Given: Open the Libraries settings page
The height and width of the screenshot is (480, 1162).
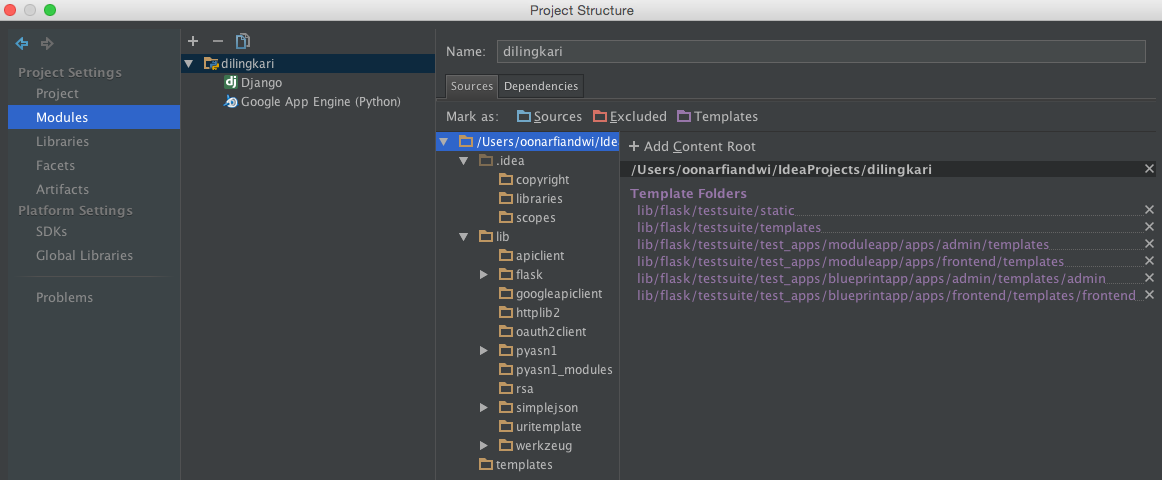Looking at the screenshot, I should pos(62,141).
